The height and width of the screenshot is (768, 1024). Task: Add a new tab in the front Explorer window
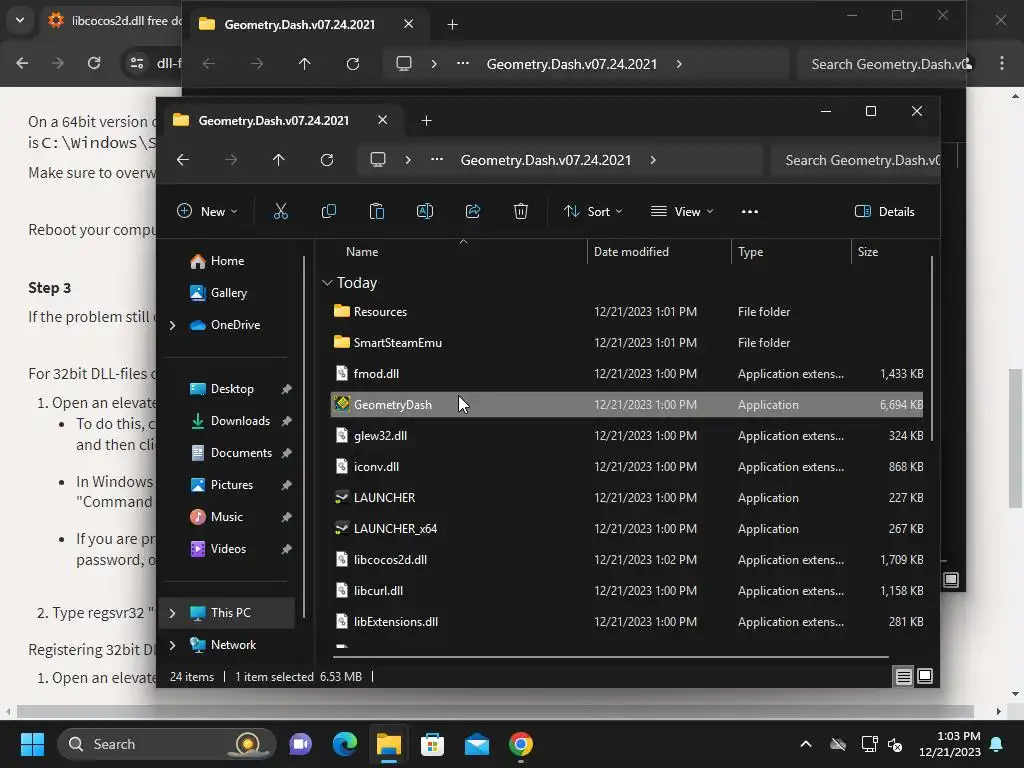pos(426,121)
